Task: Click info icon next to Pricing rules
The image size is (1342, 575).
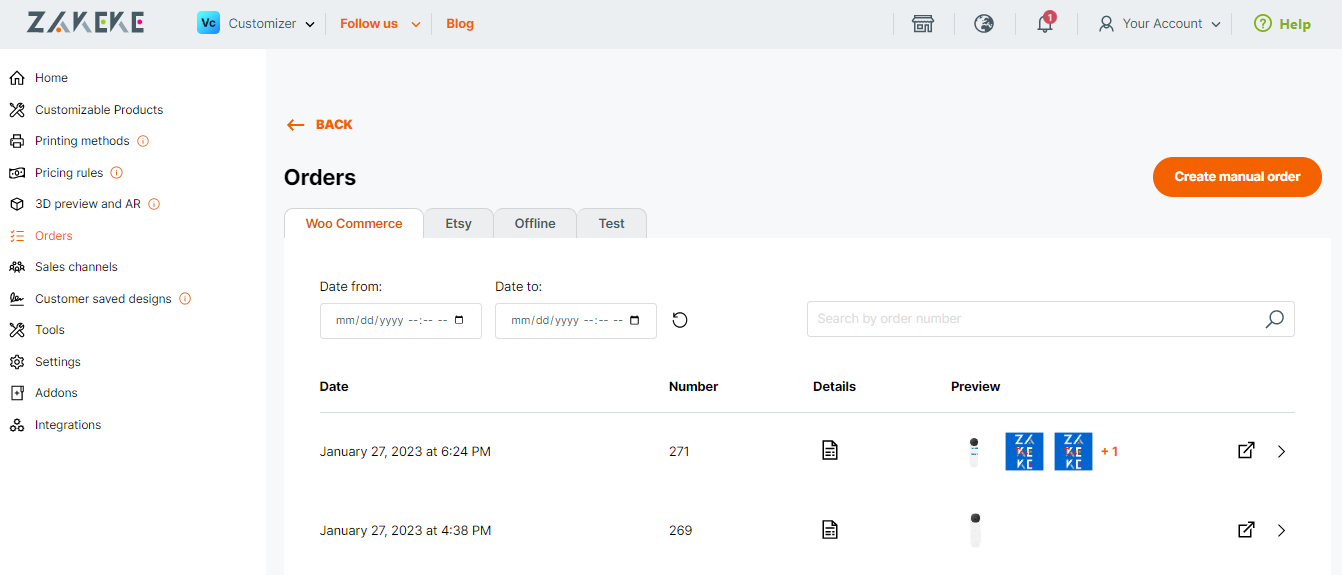Action: click(x=116, y=173)
